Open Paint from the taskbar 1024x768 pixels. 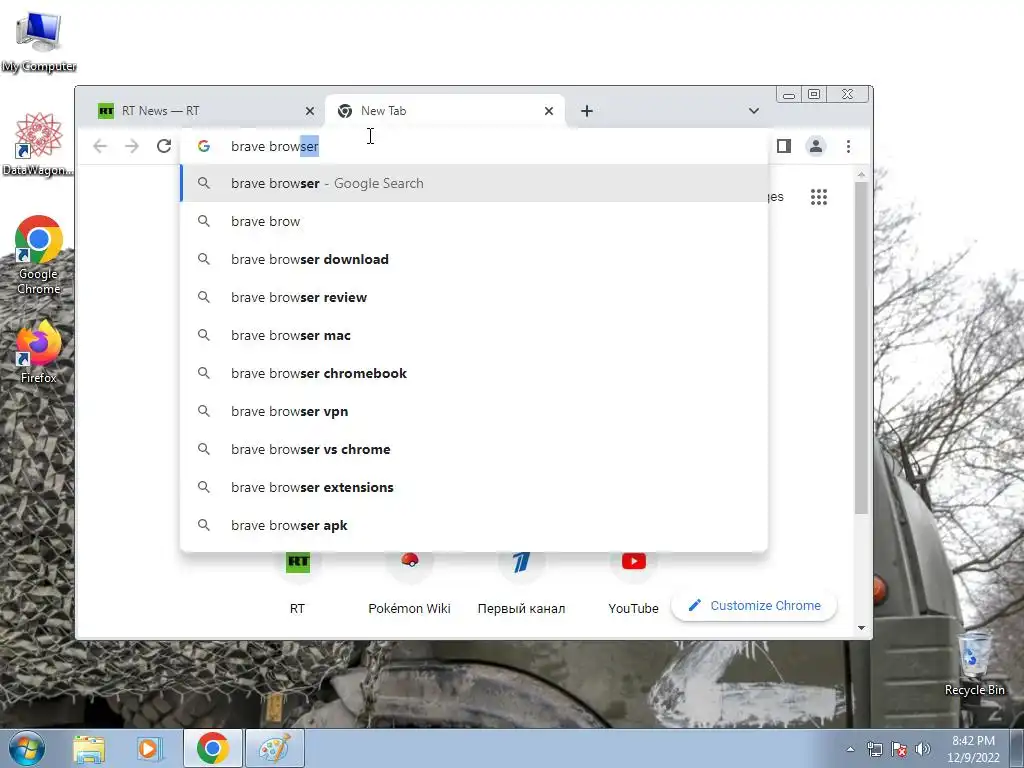pos(274,749)
